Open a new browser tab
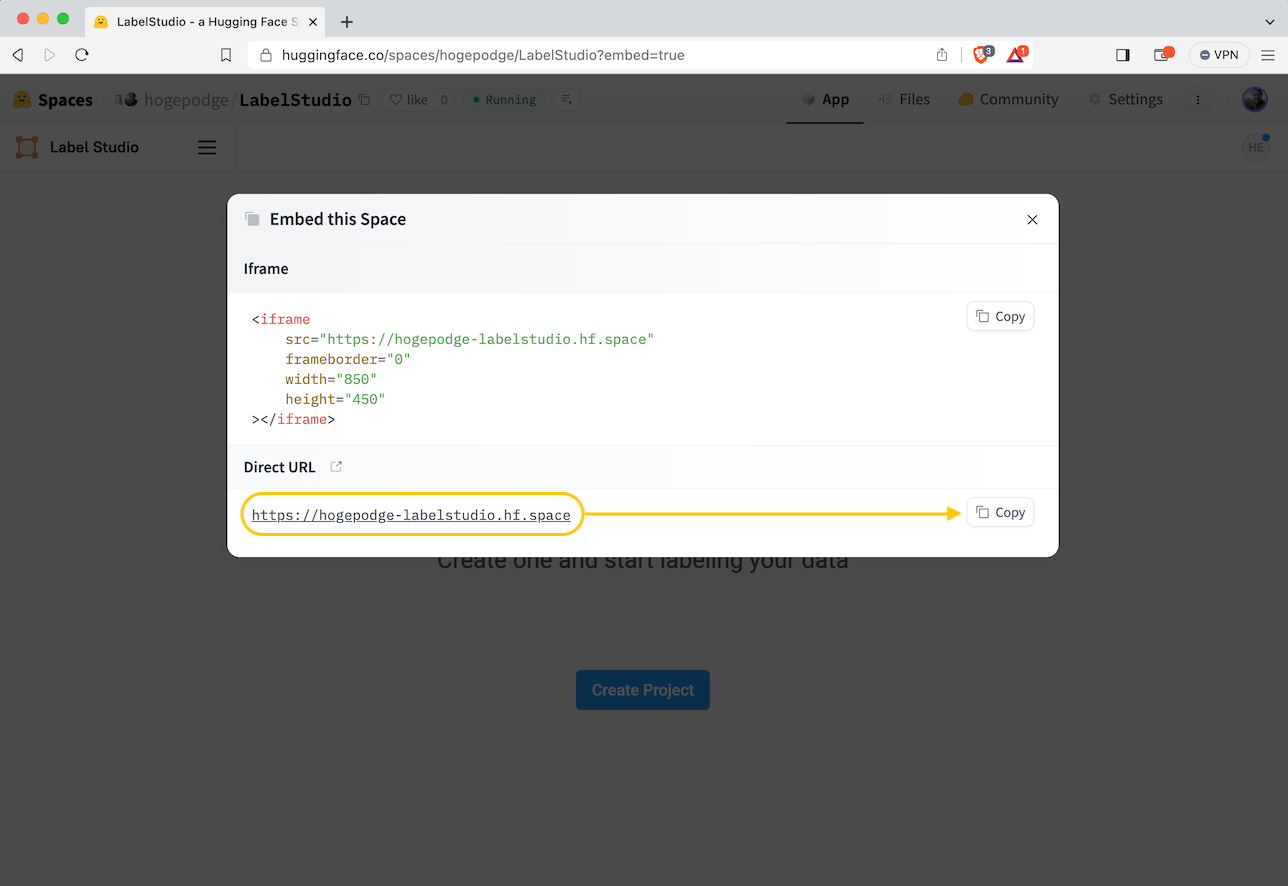The height and width of the screenshot is (886, 1288). [347, 22]
